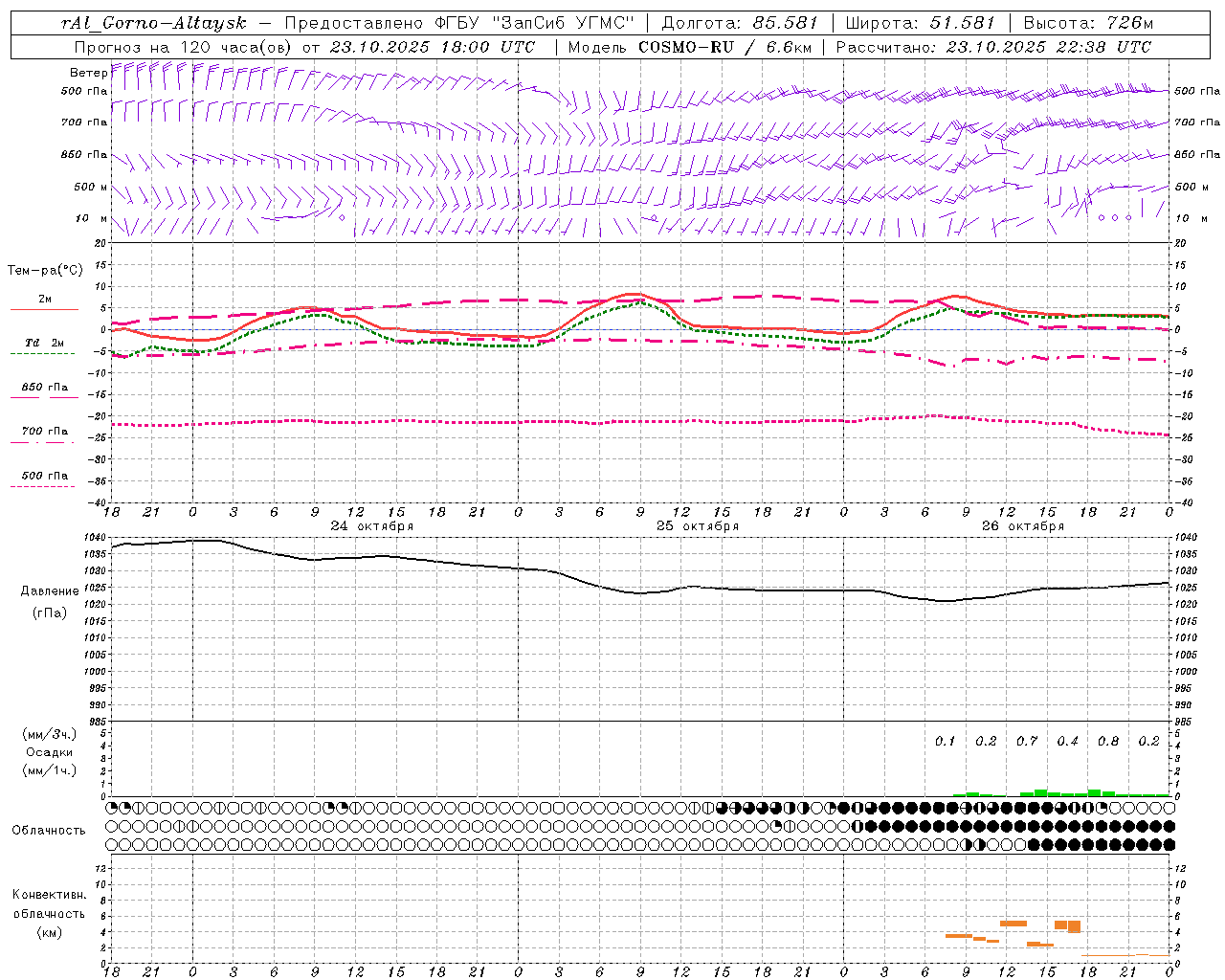The image size is (1225, 980).
Task: Click the '2м' temperature legend entry
Action: (45, 299)
